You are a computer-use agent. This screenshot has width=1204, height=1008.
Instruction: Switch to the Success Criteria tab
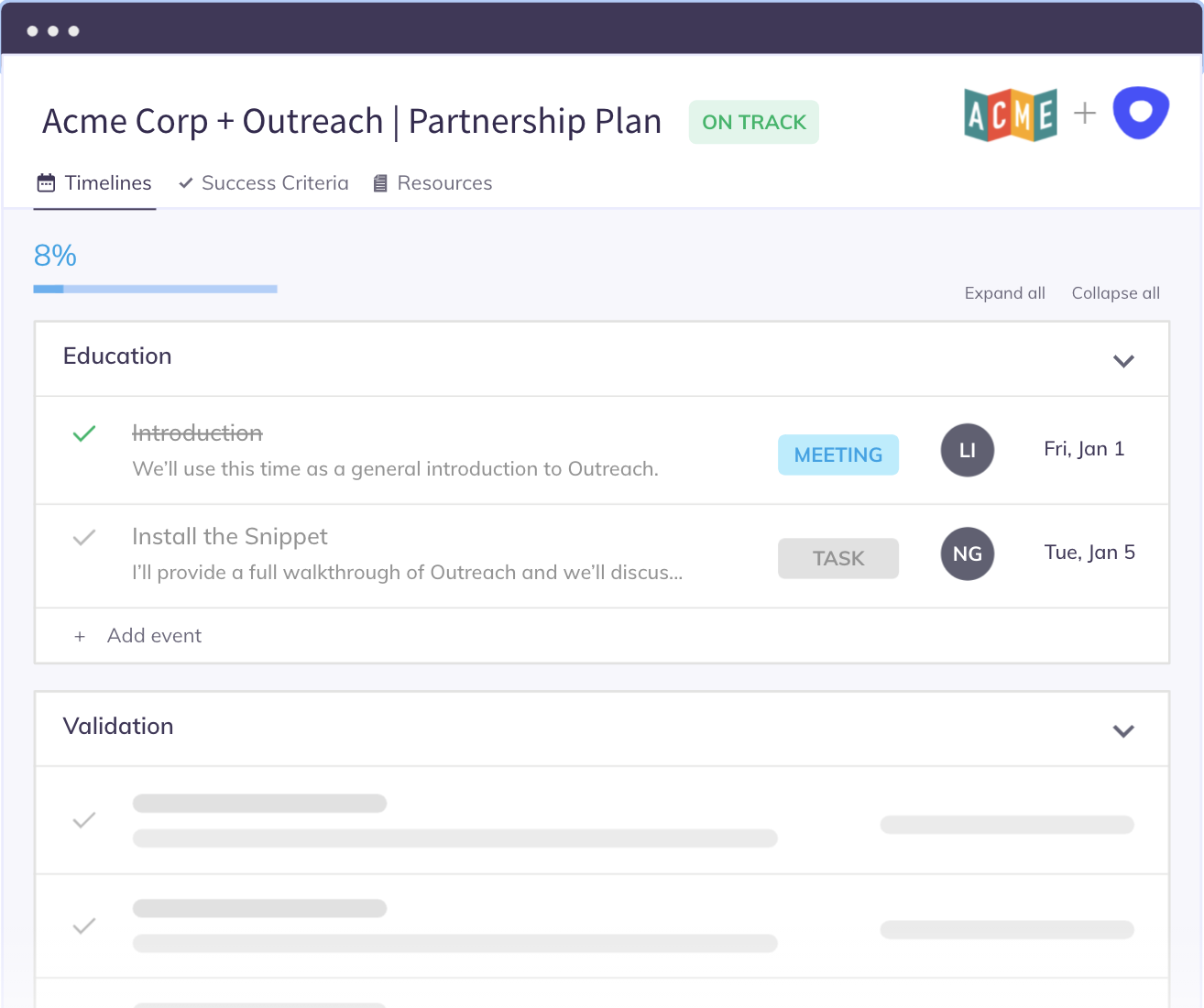(x=275, y=182)
